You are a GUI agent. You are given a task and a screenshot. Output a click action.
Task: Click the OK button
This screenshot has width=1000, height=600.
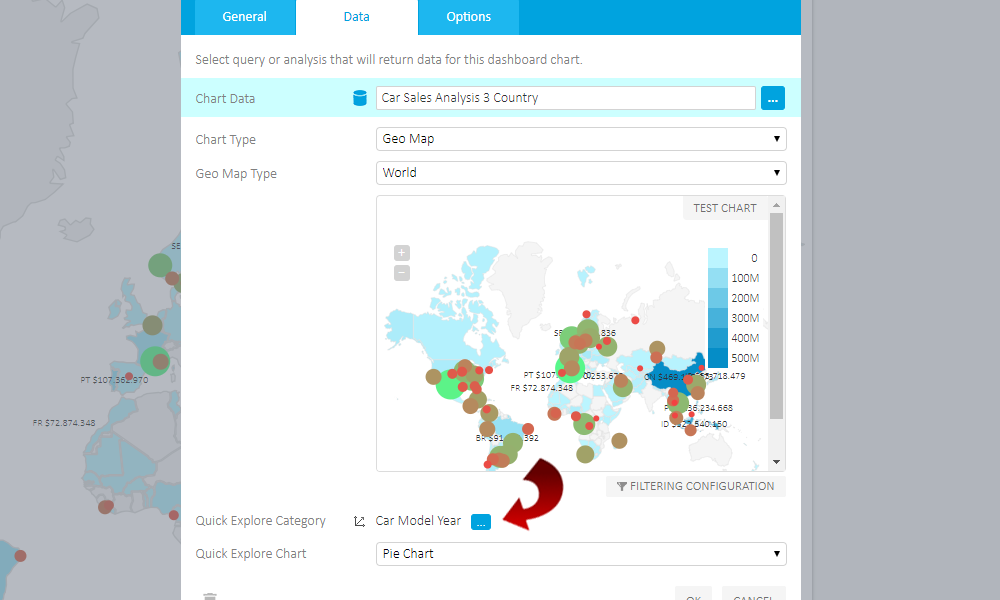click(x=693, y=595)
